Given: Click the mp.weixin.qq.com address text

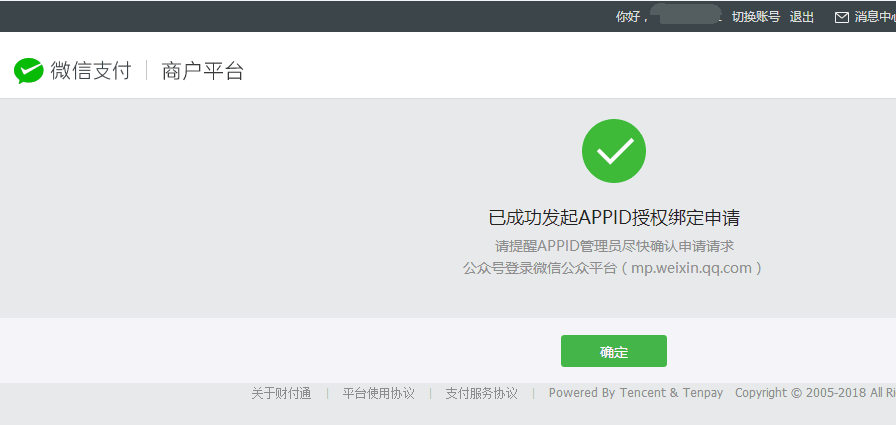Looking at the screenshot, I should tap(696, 268).
